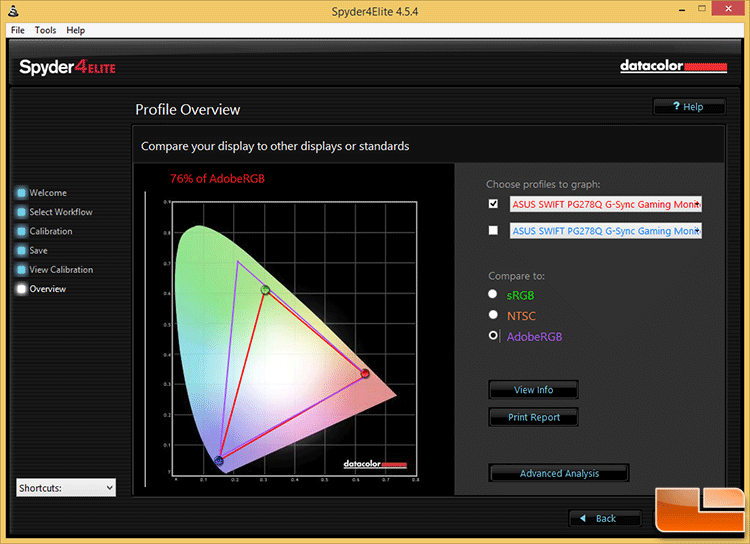
Task: Click the Overview label in sidebar
Action: coord(48,289)
